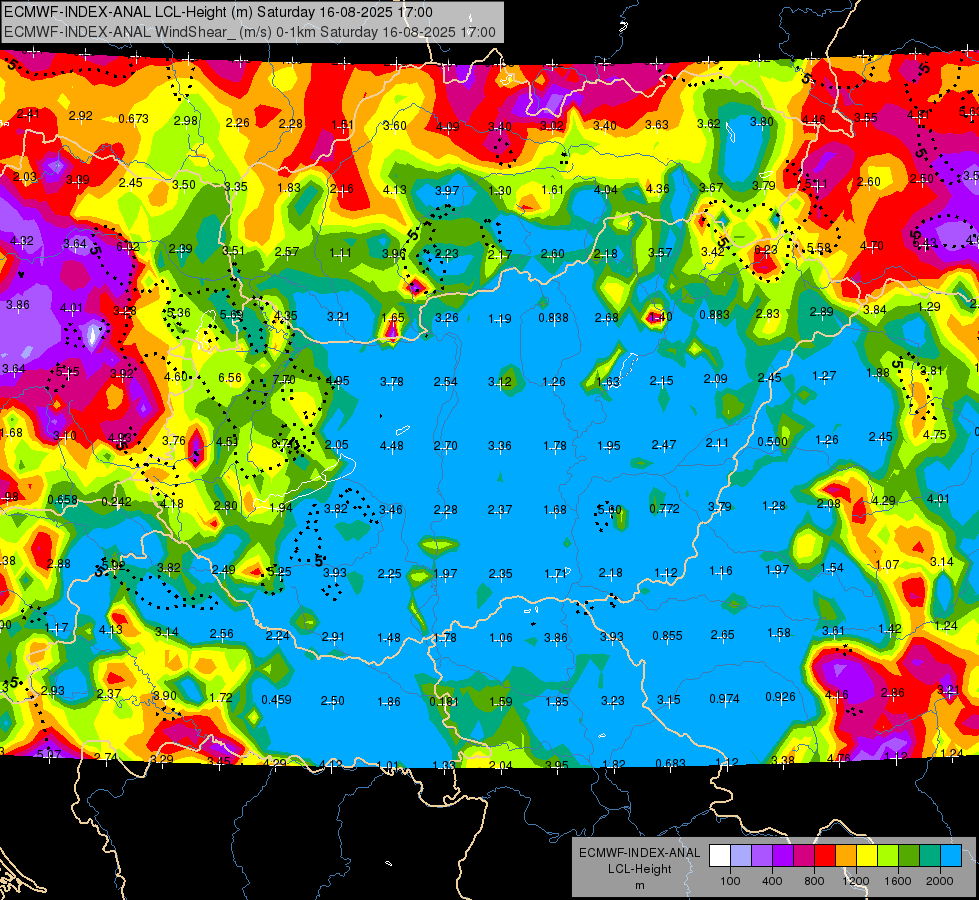Click the wind shear value 0.459

pos(277,700)
